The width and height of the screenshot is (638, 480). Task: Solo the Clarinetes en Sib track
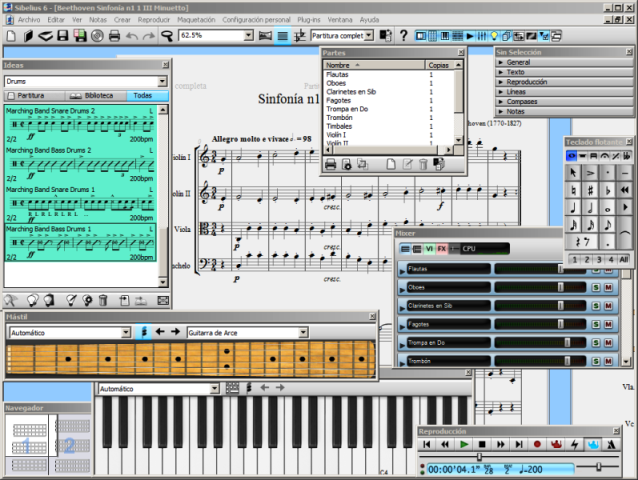596,306
